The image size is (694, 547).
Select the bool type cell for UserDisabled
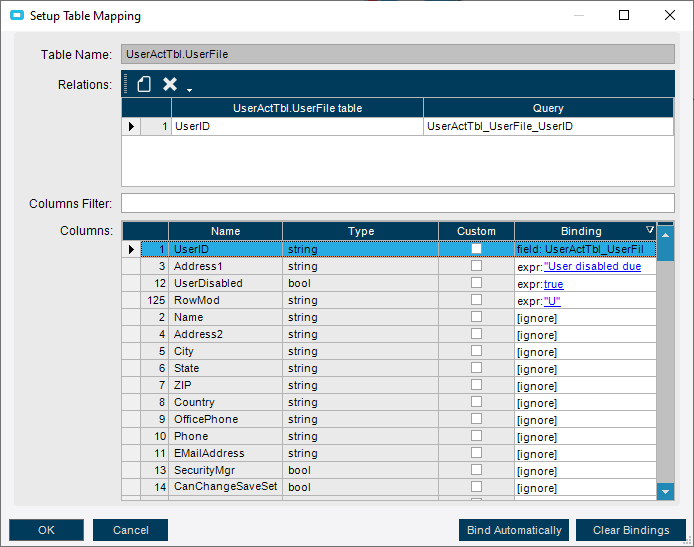point(361,283)
